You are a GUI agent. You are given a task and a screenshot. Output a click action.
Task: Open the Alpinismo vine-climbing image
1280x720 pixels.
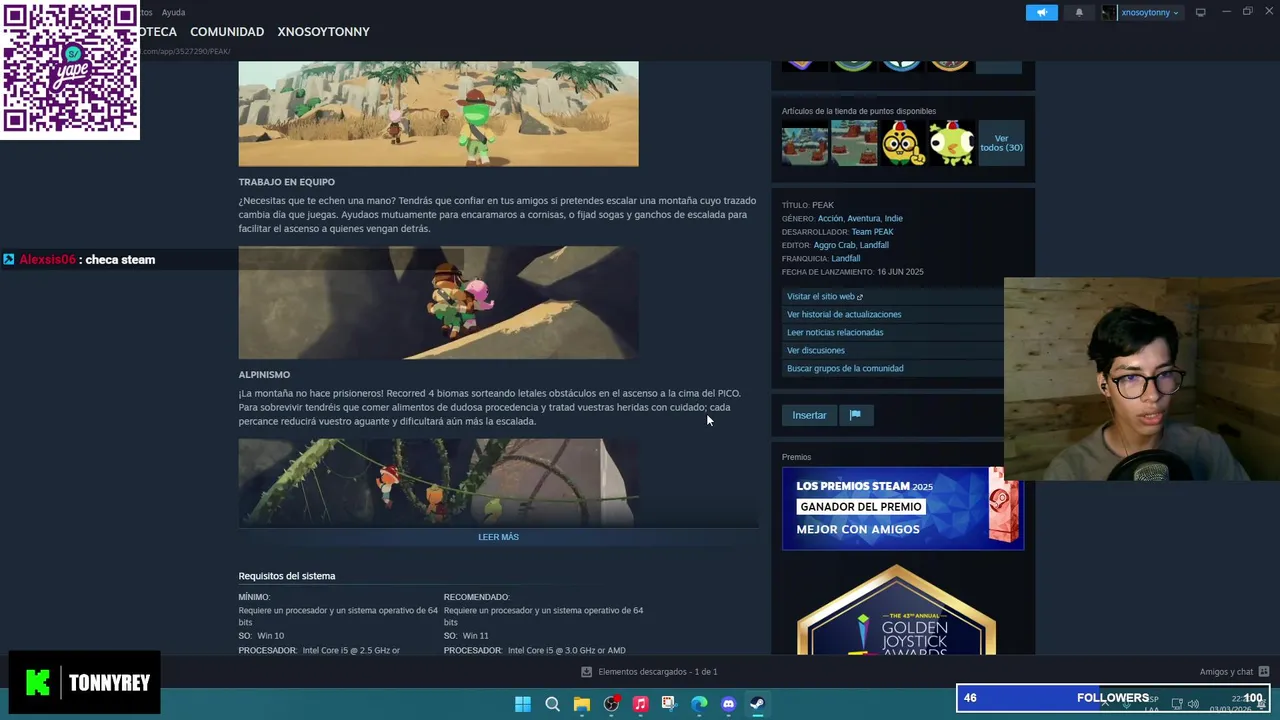click(x=438, y=482)
